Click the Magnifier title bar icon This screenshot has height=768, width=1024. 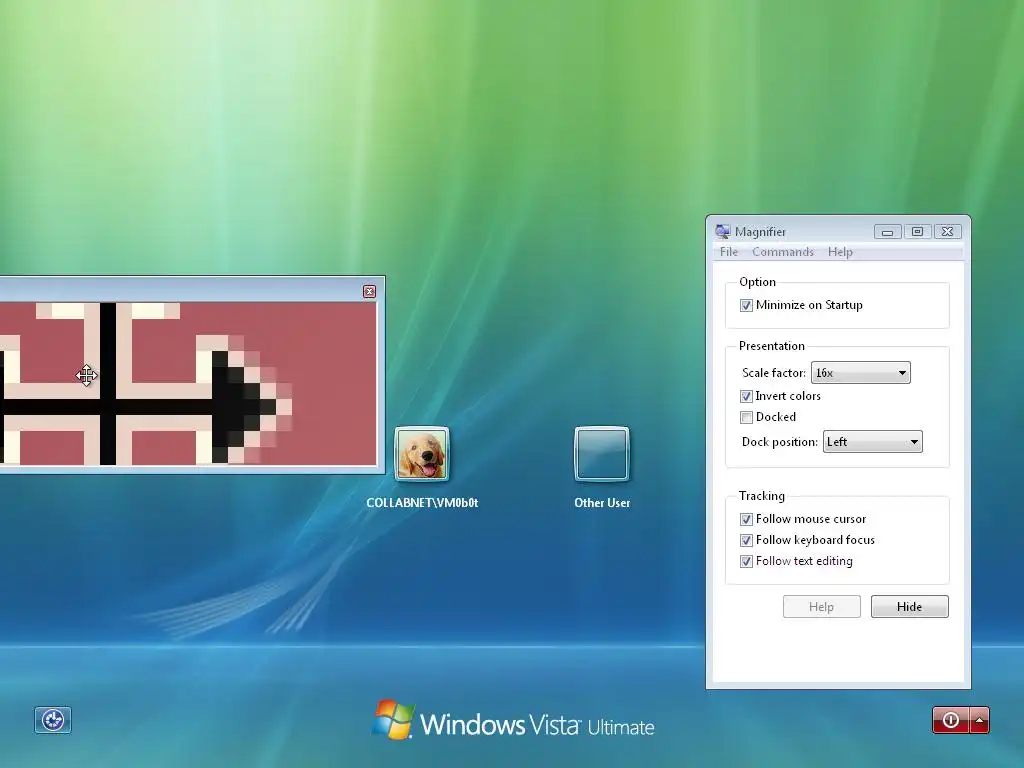(722, 231)
